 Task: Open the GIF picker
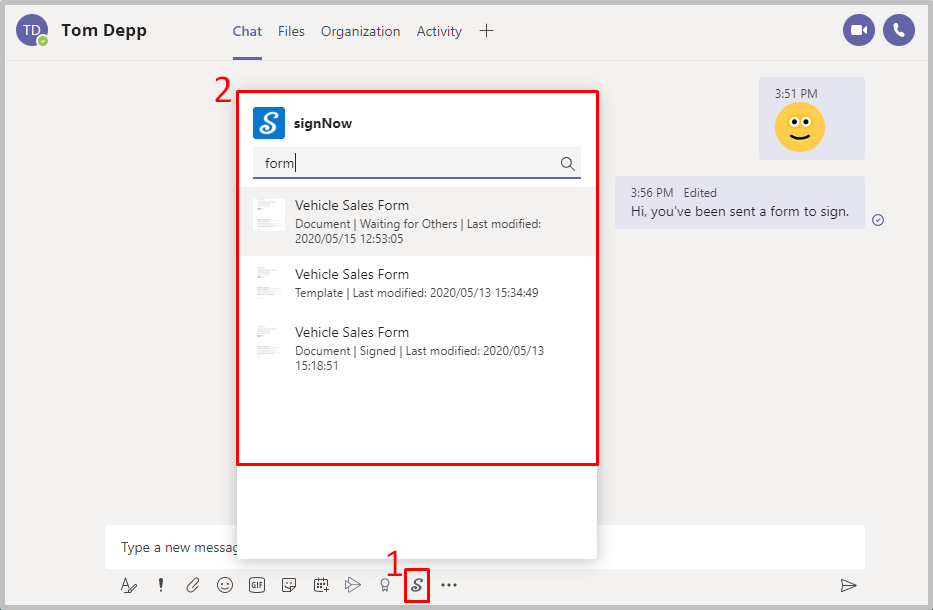click(x=257, y=585)
